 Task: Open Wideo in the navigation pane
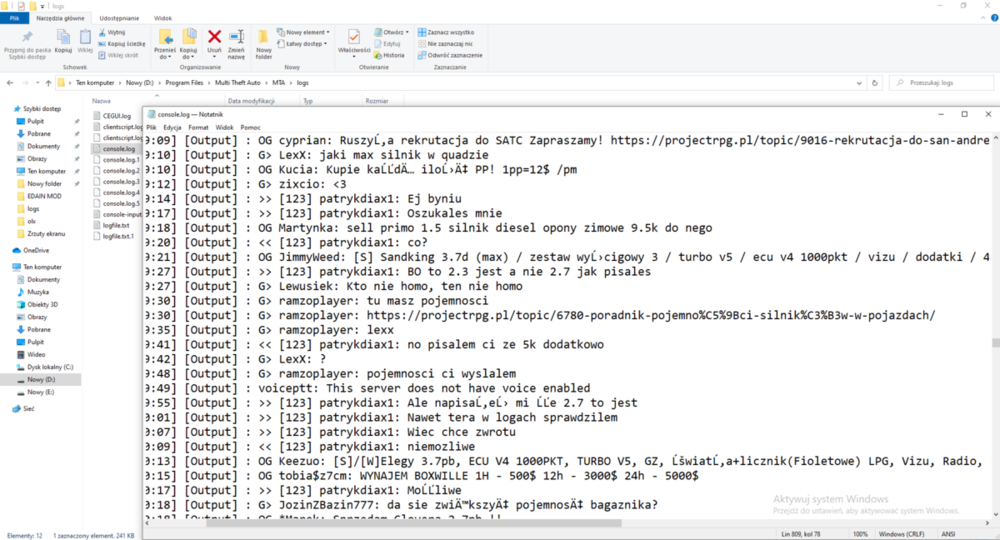click(36, 354)
